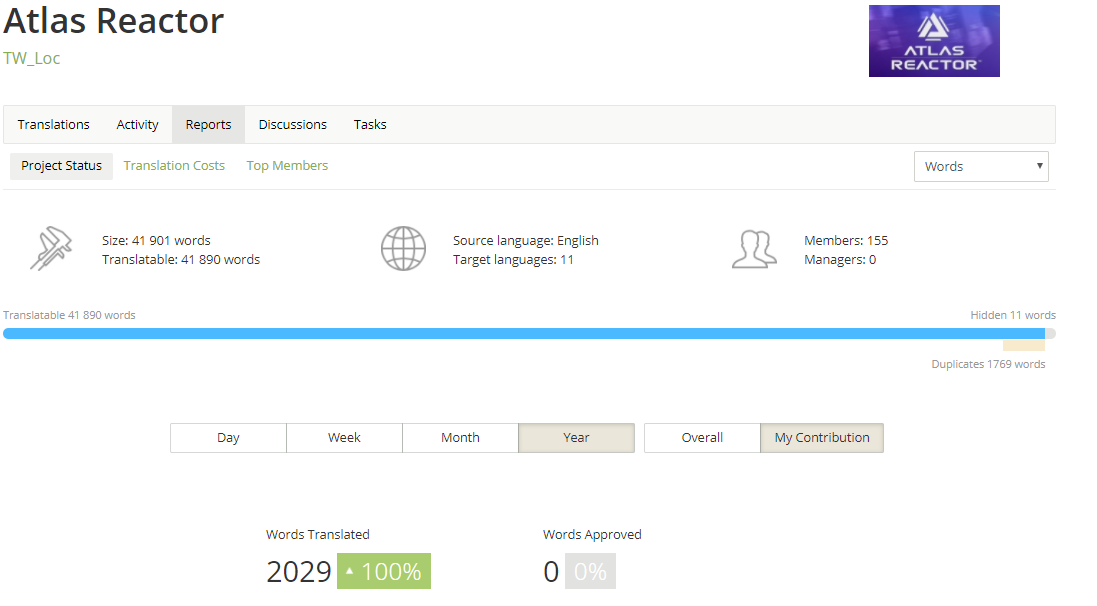The image size is (1097, 606).
Task: Click the blue translatable words progress bar
Action: click(523, 334)
